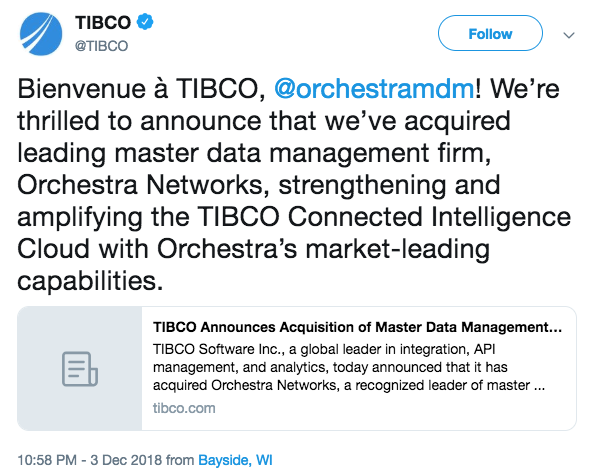Viewport: 589px width, 476px height.
Task: Click 'TIBCO Software Inc.' in card summary
Action: pyautogui.click(x=218, y=349)
